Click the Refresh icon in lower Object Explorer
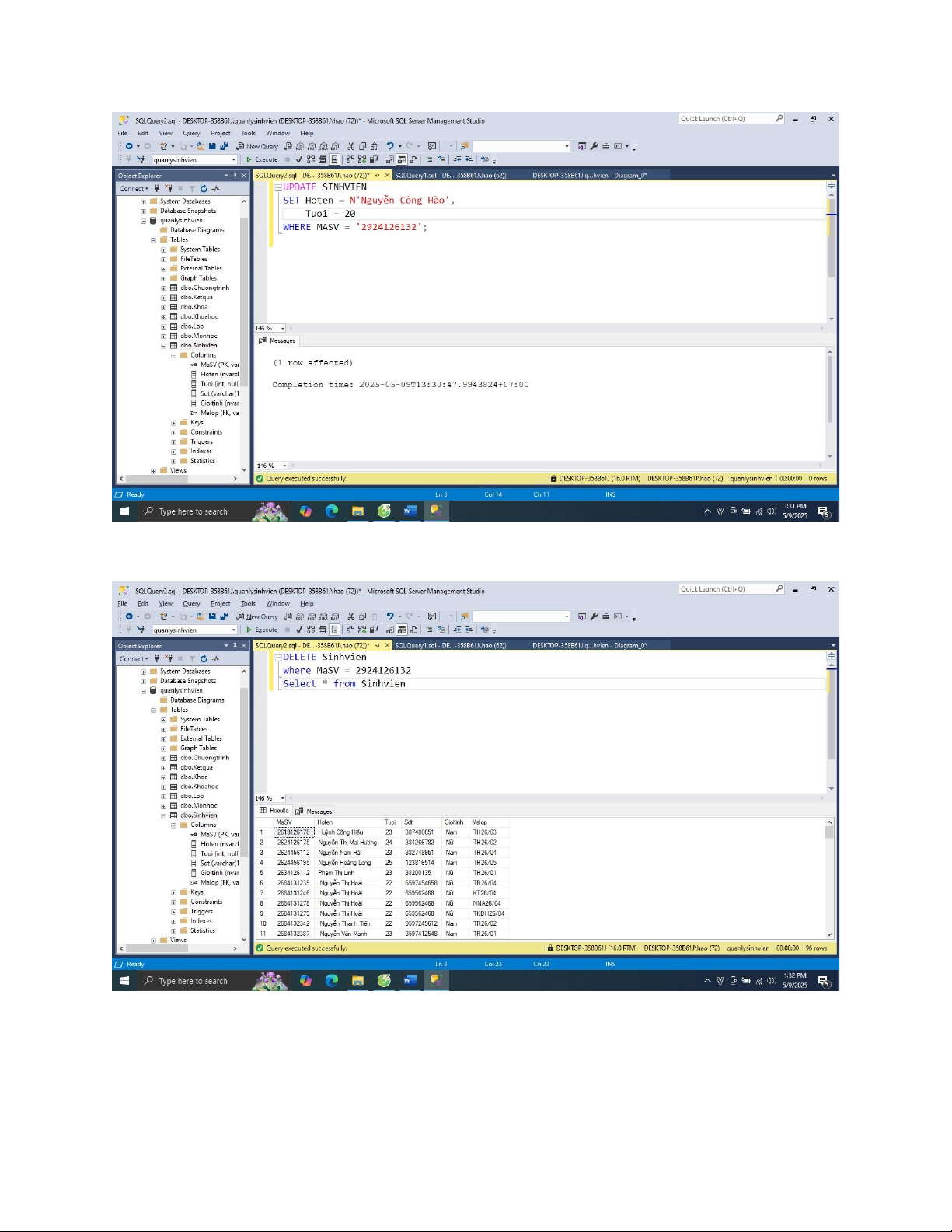952x1232 pixels. tap(204, 659)
